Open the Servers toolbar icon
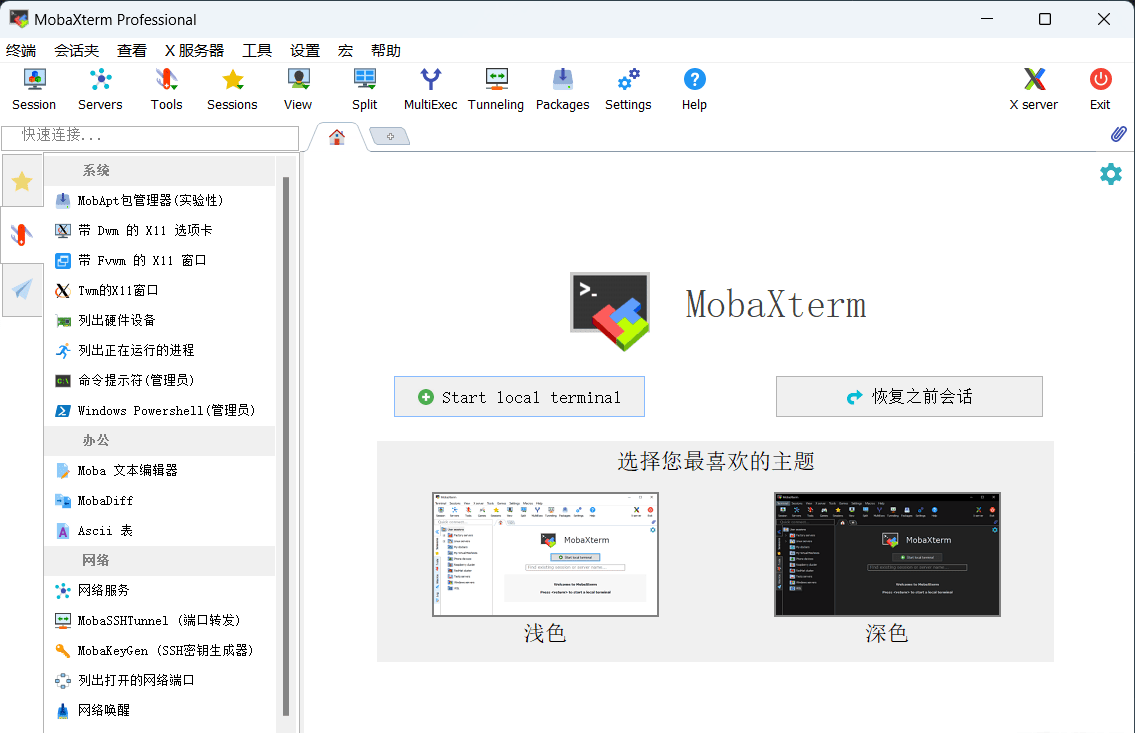 coord(100,90)
